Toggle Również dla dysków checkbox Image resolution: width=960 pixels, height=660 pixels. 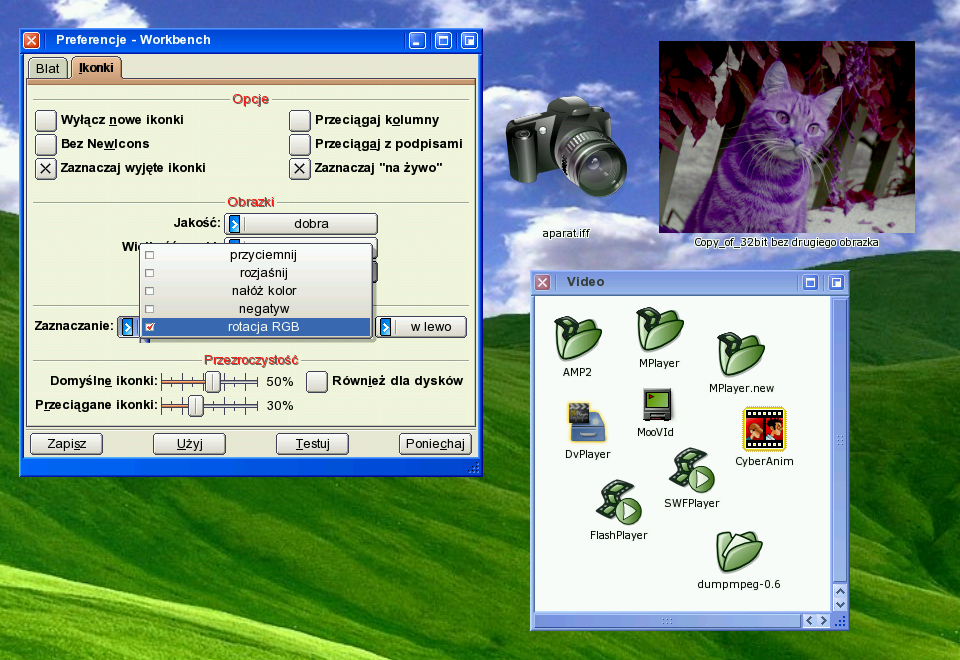[x=317, y=381]
